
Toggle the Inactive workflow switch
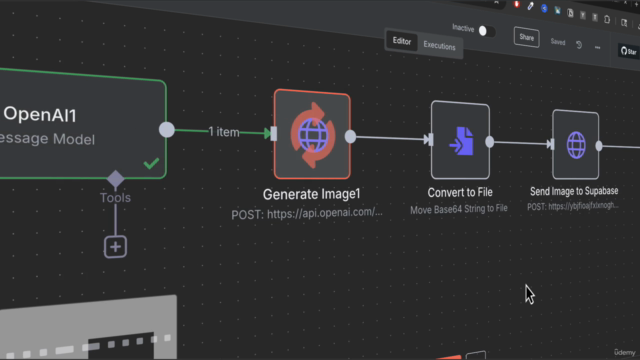[x=487, y=31]
